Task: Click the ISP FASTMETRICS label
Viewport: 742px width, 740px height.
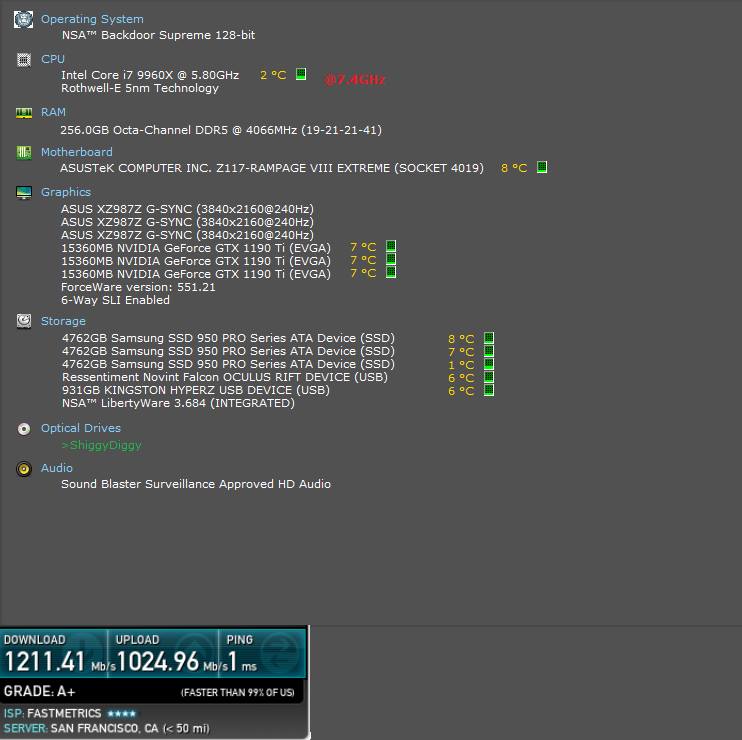Action: click(x=53, y=713)
